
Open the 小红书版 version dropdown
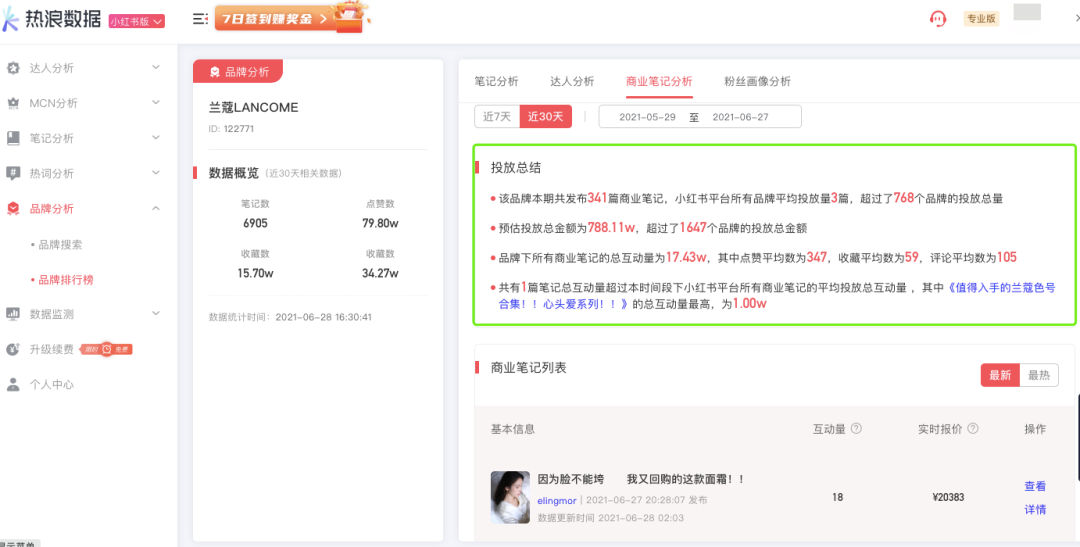click(x=136, y=21)
